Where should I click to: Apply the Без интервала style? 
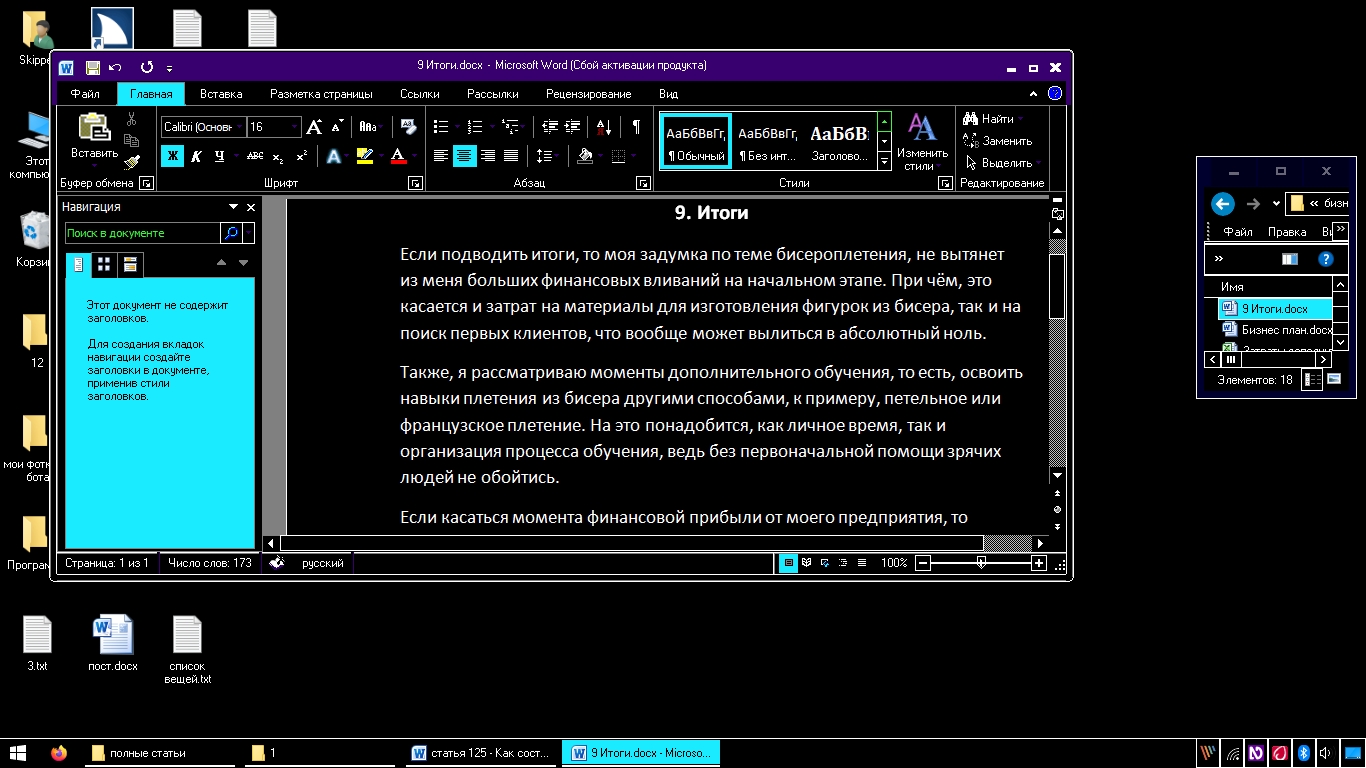(767, 141)
